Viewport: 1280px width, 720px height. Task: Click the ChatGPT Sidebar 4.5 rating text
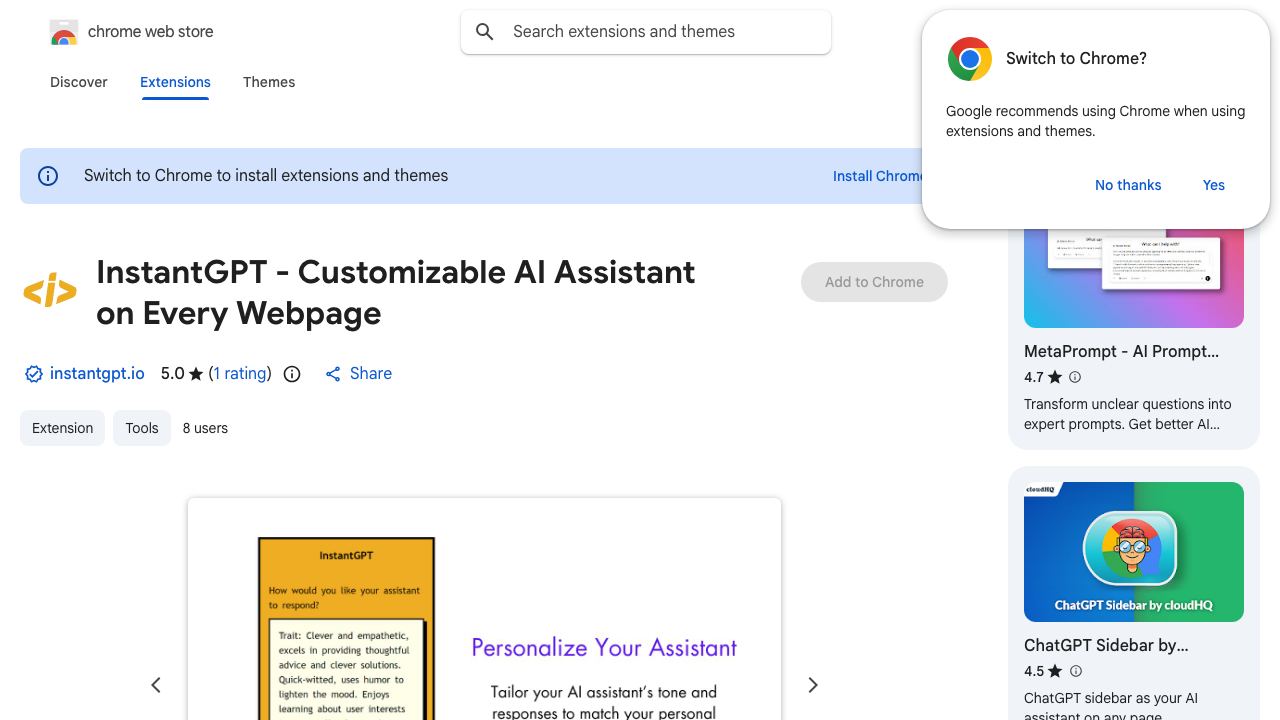(1033, 671)
